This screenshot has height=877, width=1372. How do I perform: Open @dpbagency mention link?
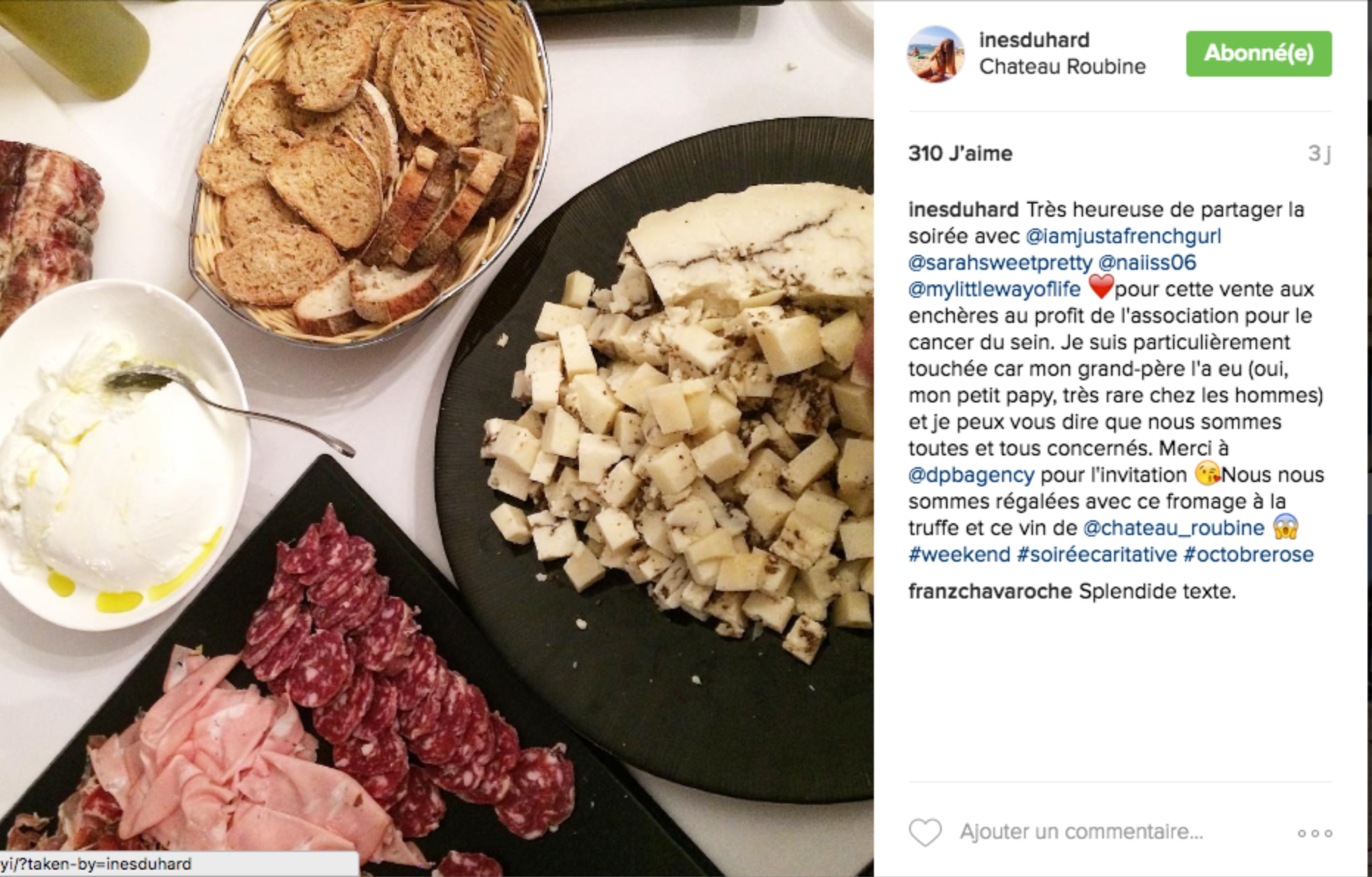pyautogui.click(x=971, y=475)
